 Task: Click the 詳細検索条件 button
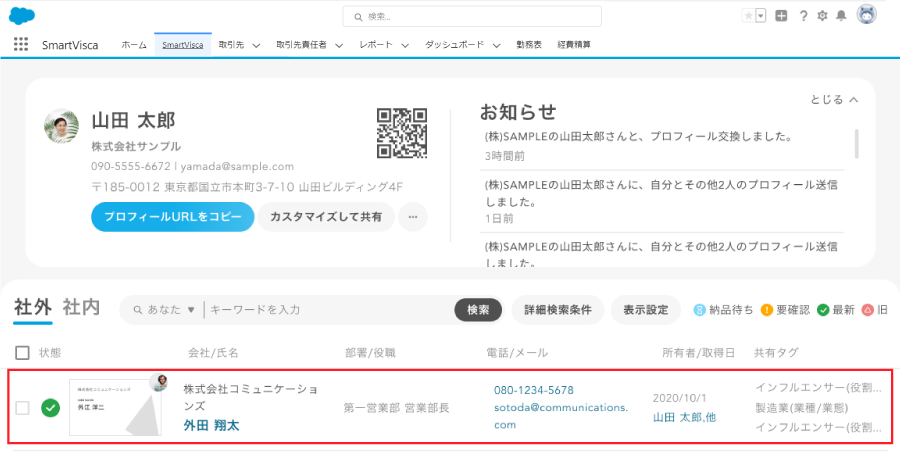pos(558,310)
